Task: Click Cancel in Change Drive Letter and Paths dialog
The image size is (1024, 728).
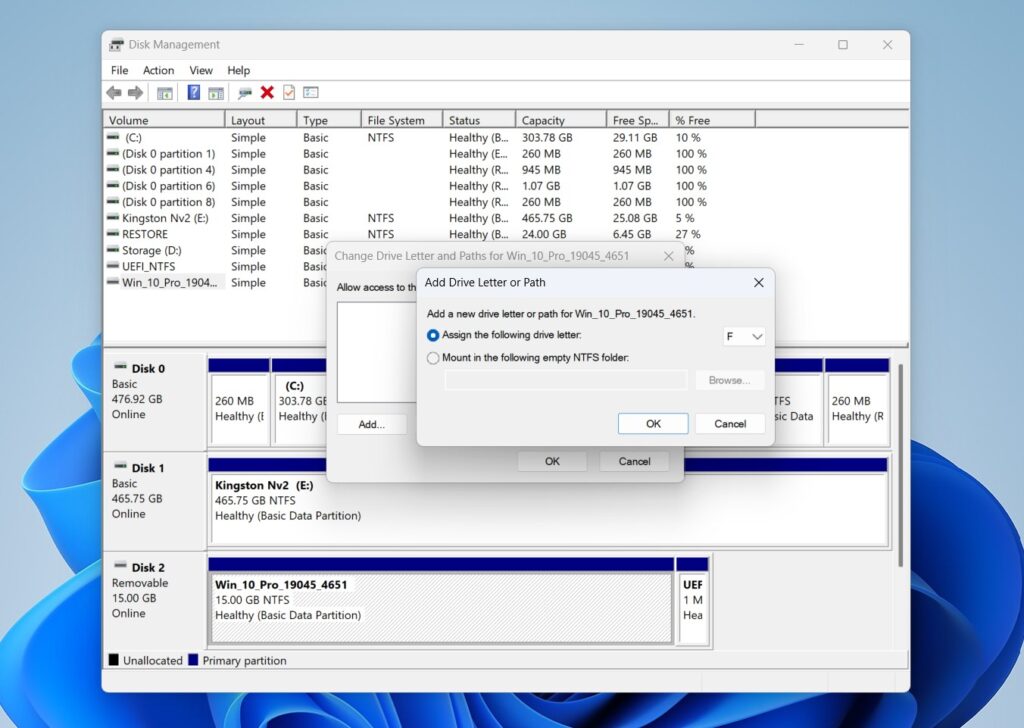Action: [x=634, y=462]
